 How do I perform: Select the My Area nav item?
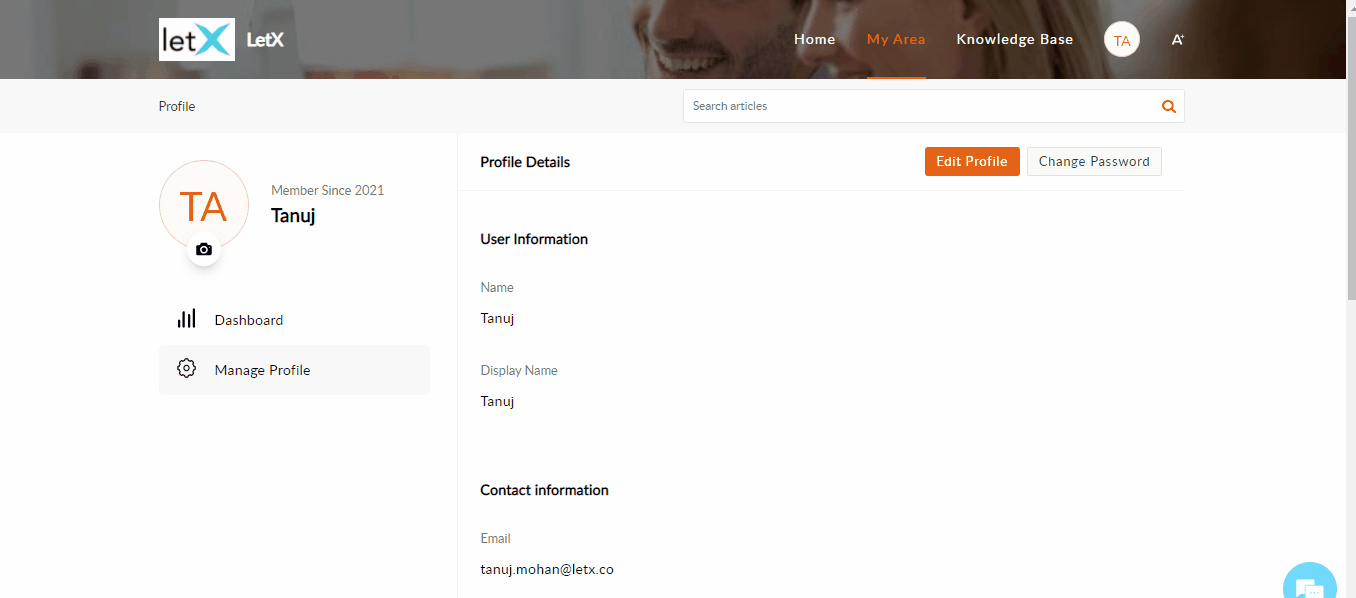coord(896,40)
